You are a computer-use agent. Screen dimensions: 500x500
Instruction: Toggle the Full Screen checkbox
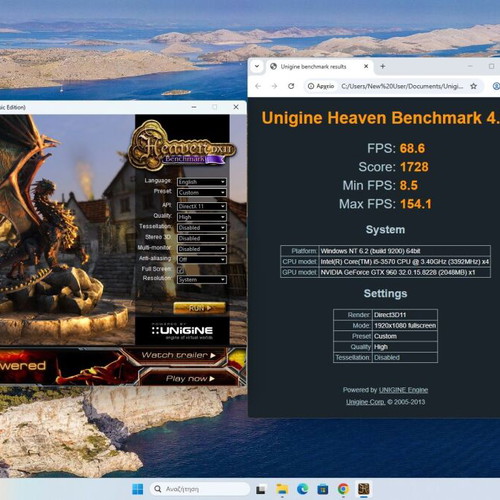tap(180, 270)
